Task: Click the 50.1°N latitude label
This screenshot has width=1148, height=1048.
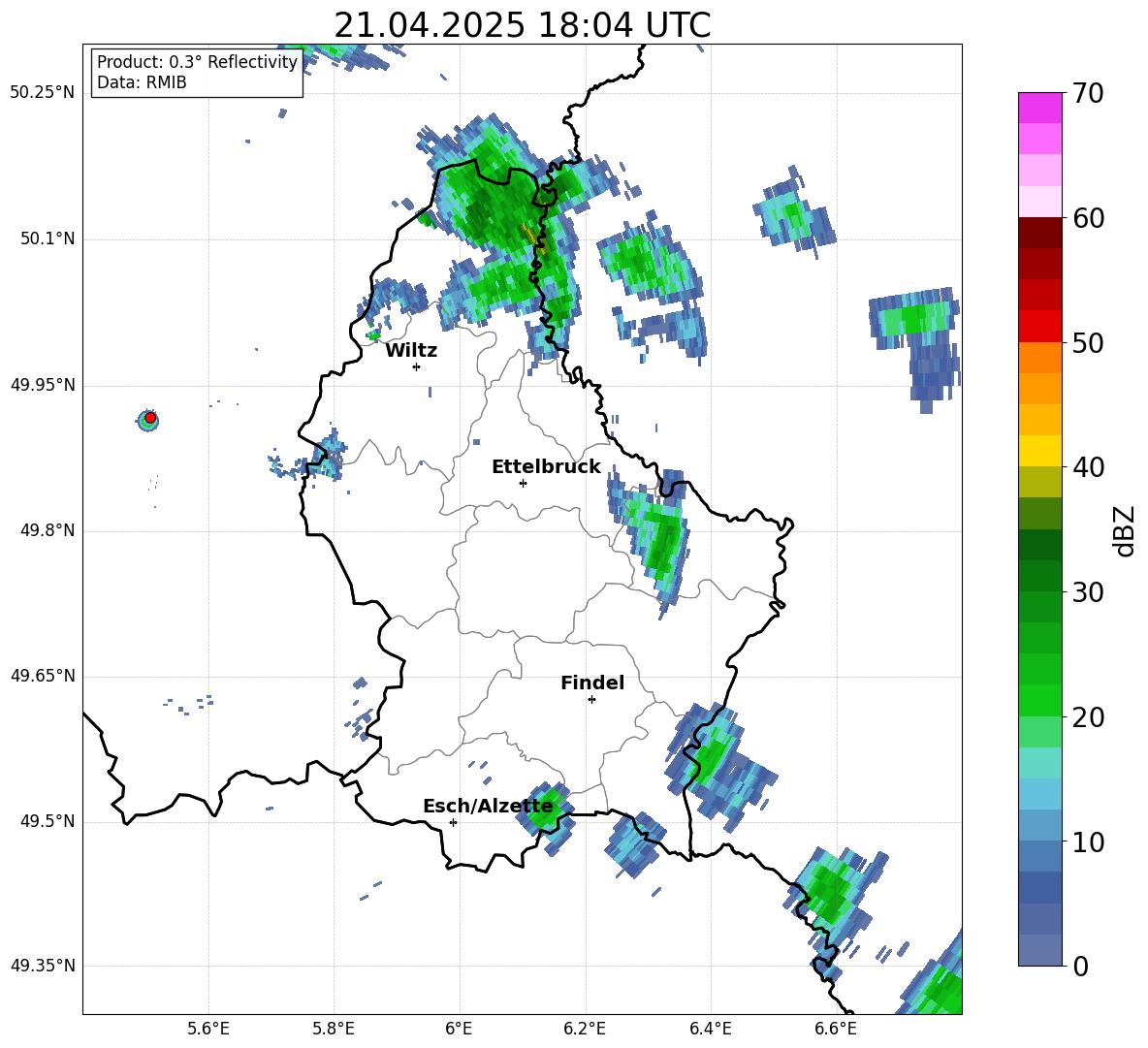Action: click(x=48, y=239)
